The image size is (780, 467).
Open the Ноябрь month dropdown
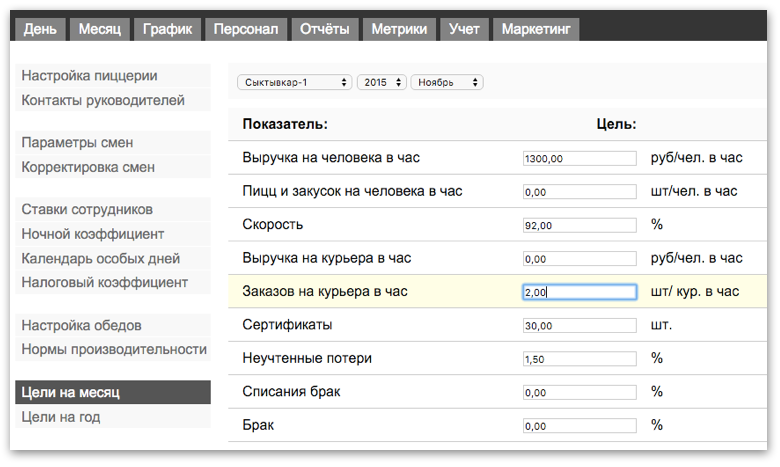coord(447,83)
